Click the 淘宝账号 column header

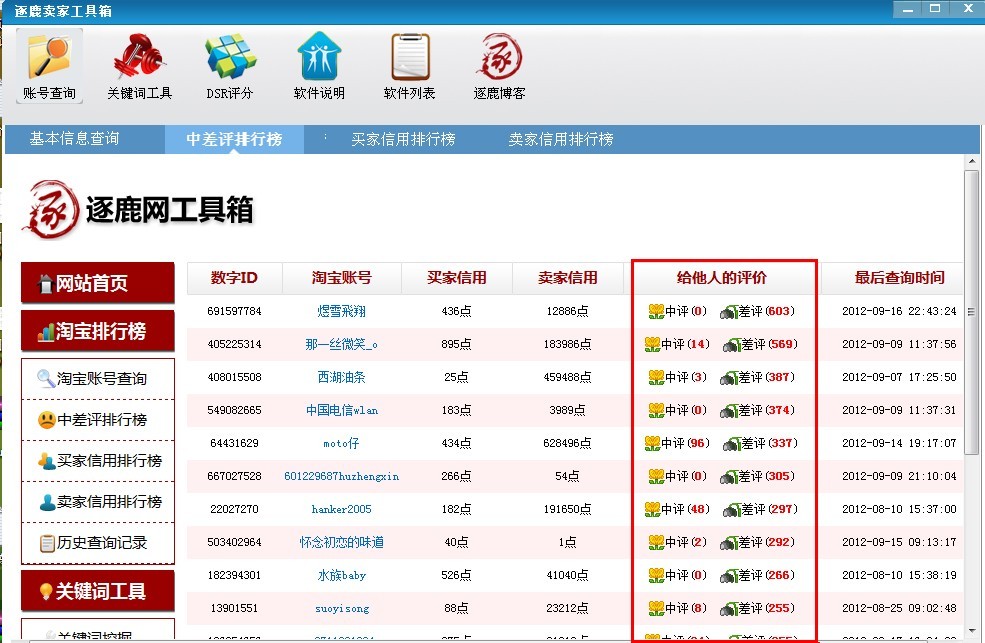(342, 278)
